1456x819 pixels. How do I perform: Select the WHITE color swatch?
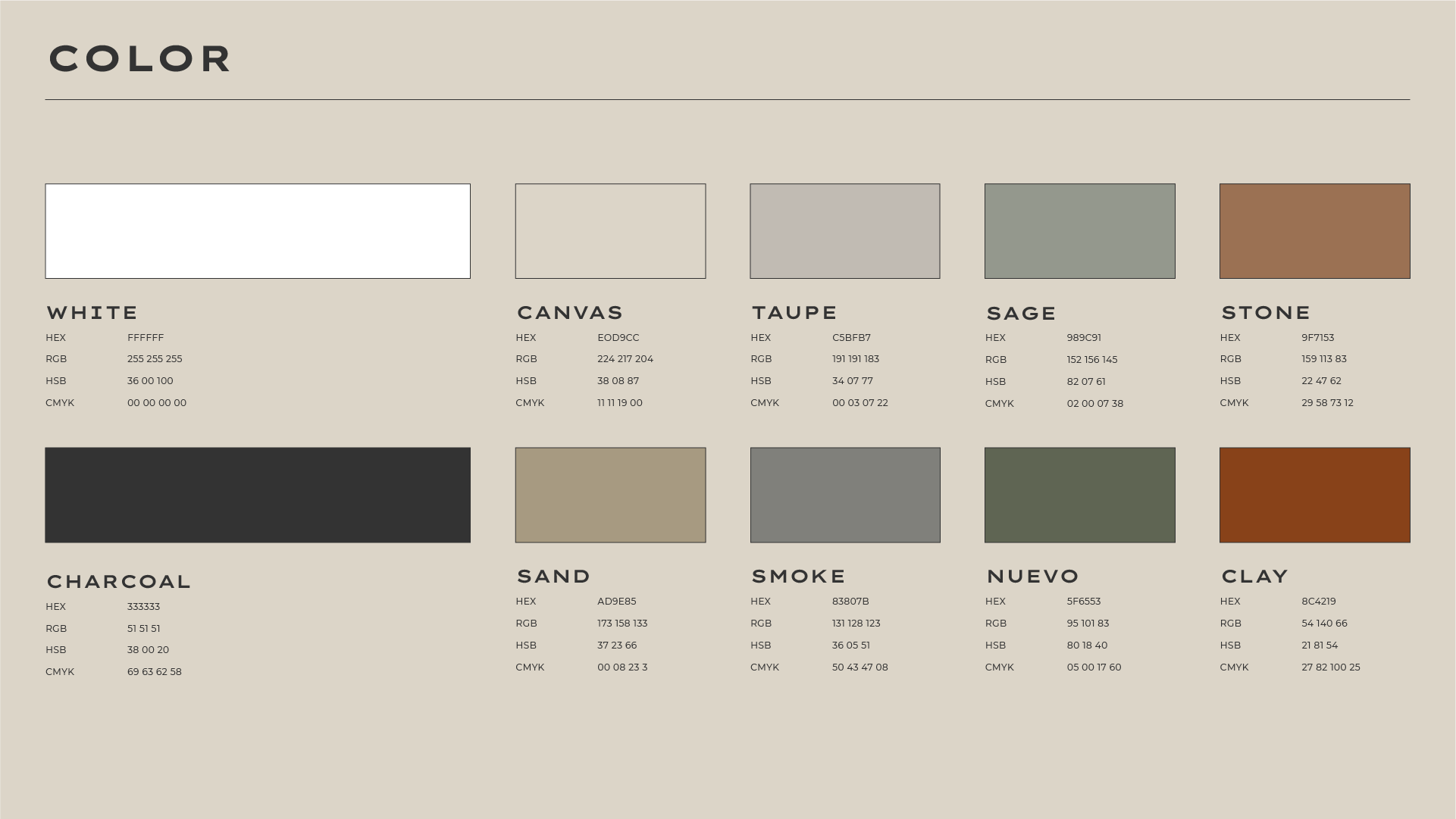(x=258, y=230)
